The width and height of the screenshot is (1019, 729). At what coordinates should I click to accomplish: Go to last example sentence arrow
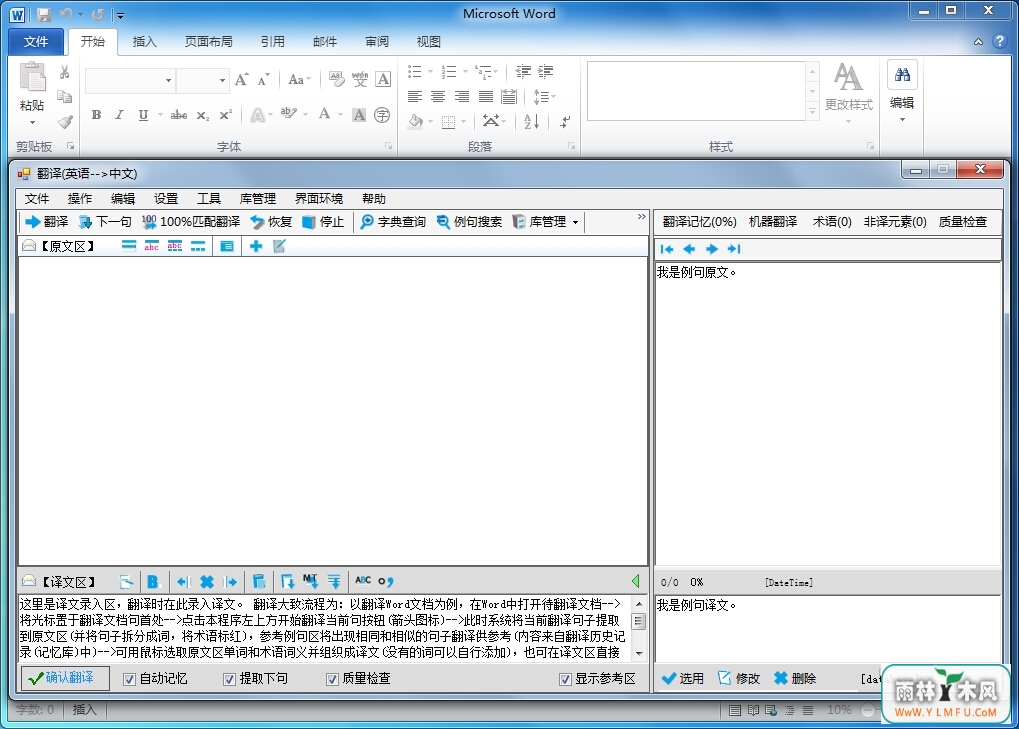pos(734,249)
